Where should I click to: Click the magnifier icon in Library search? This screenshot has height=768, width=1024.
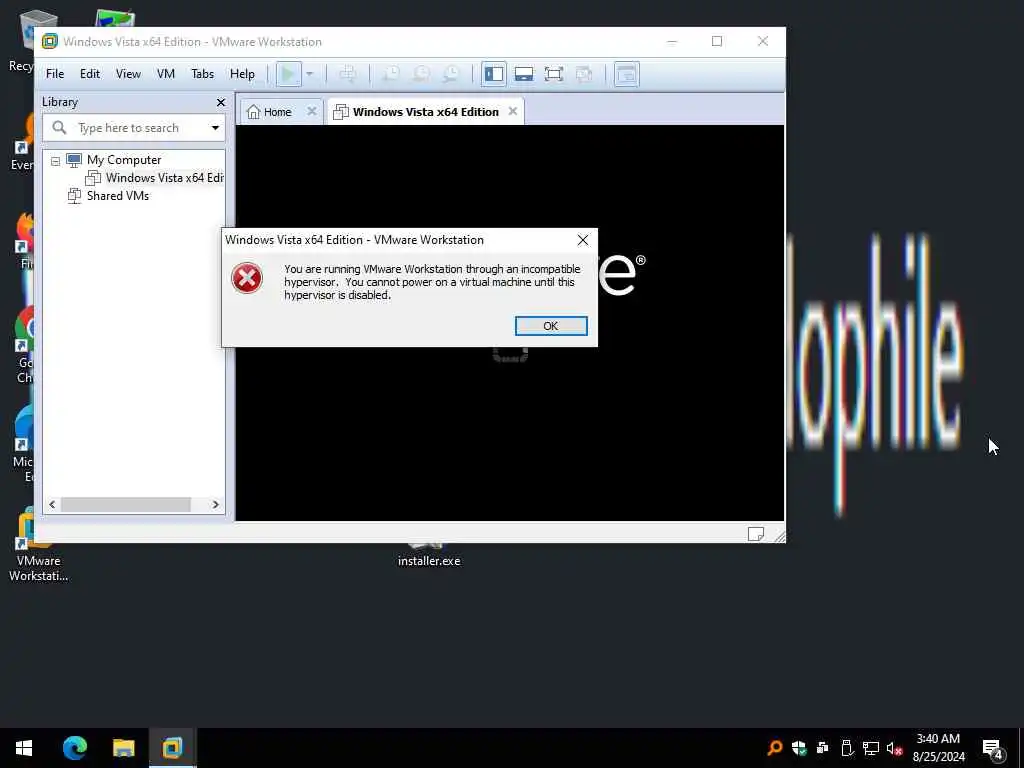(x=59, y=127)
